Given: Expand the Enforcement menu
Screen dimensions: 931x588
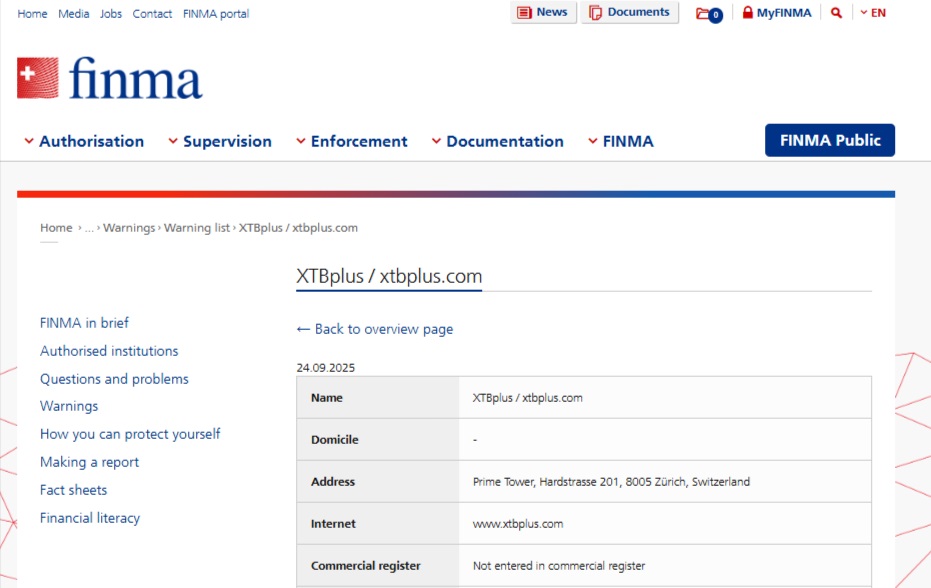Looking at the screenshot, I should [x=351, y=141].
